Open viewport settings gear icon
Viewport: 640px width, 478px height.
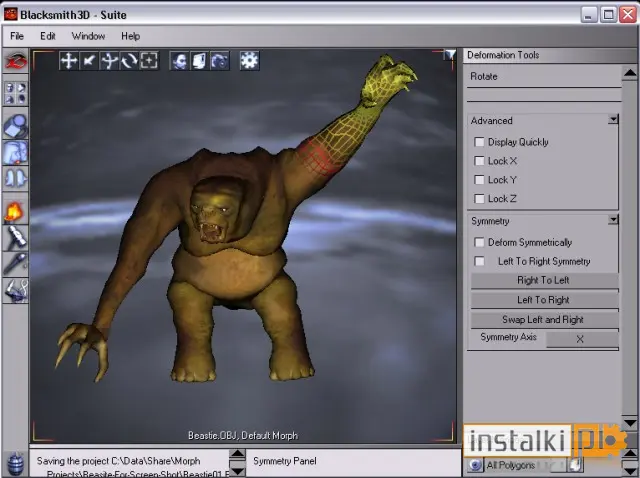coord(249,61)
